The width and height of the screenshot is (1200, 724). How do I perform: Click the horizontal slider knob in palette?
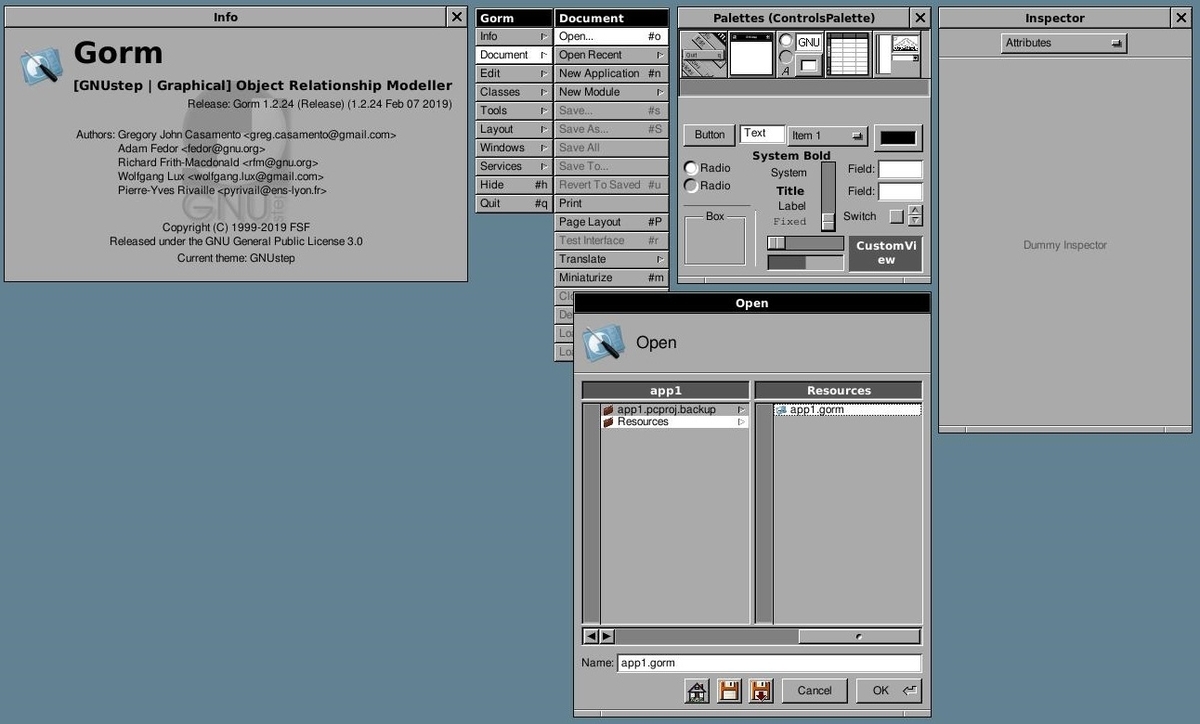776,243
